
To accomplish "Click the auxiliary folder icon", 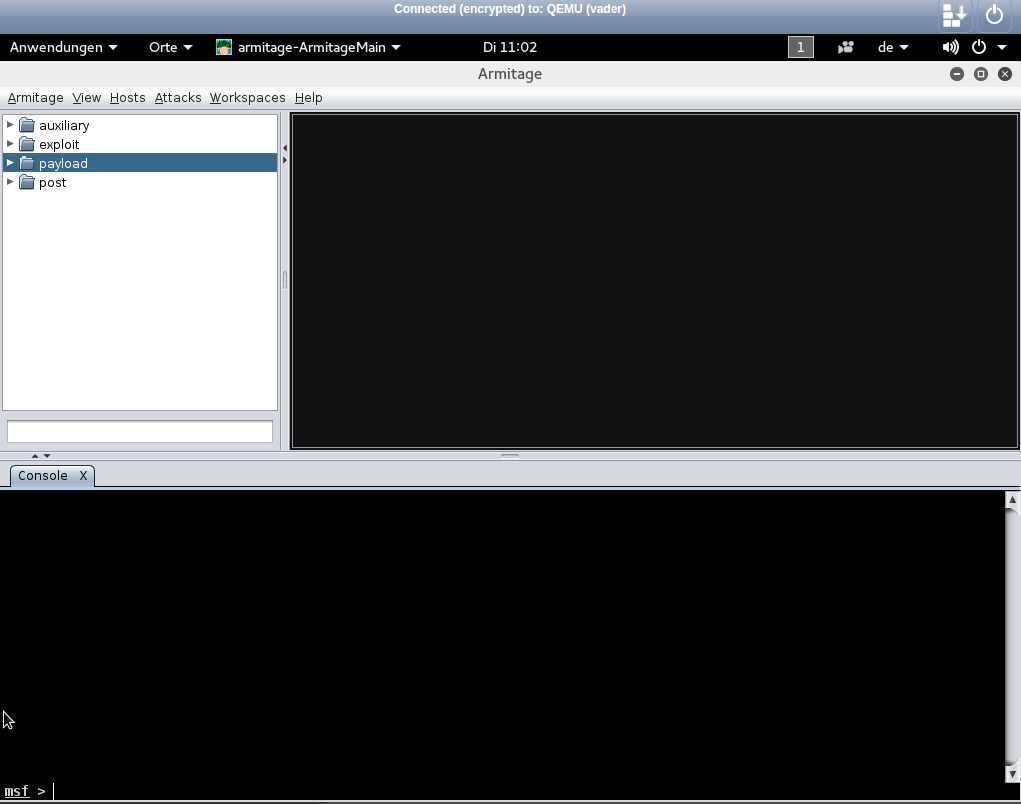I will point(27,126).
